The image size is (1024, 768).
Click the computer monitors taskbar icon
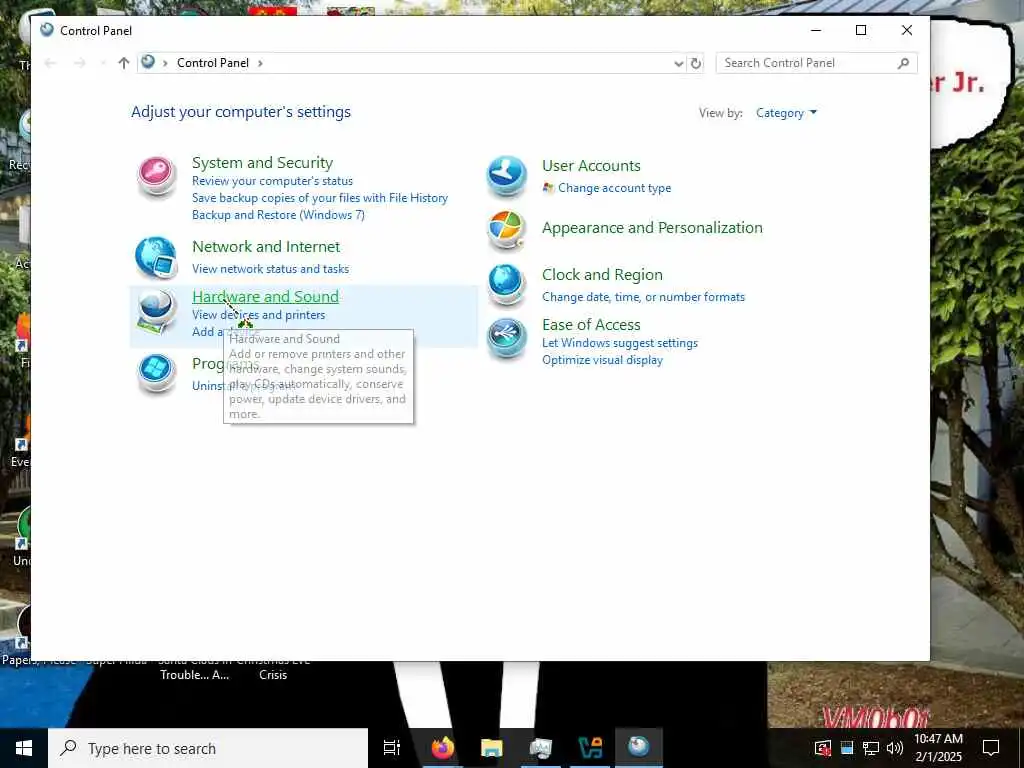click(x=541, y=748)
